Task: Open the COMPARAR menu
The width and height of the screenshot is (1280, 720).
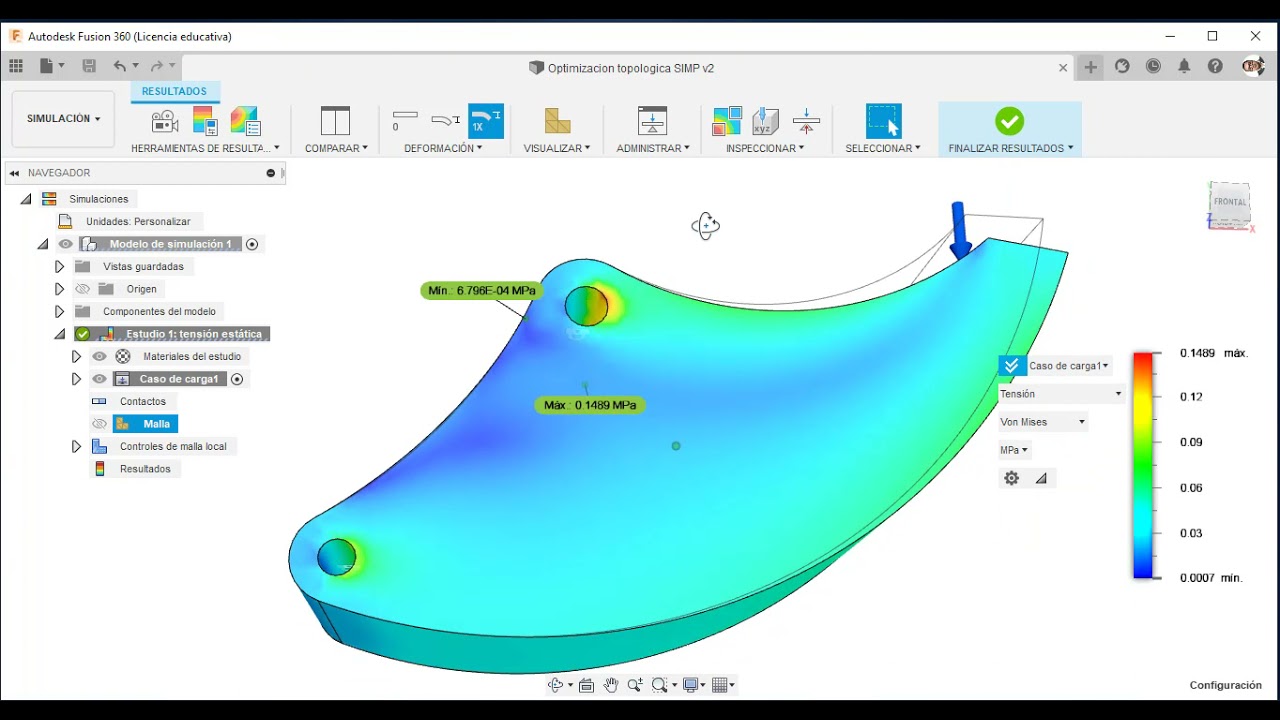Action: click(x=336, y=148)
